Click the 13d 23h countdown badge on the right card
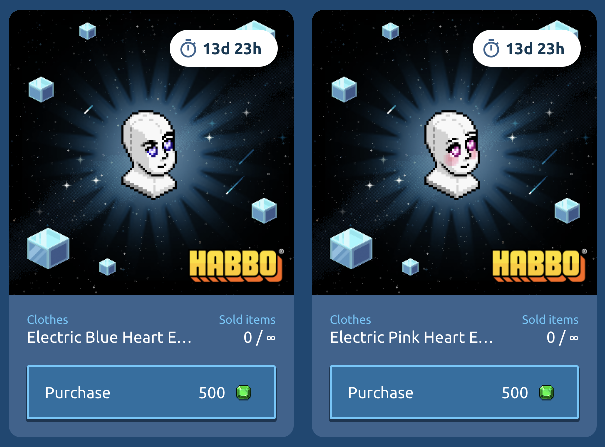The image size is (605, 447). [527, 49]
